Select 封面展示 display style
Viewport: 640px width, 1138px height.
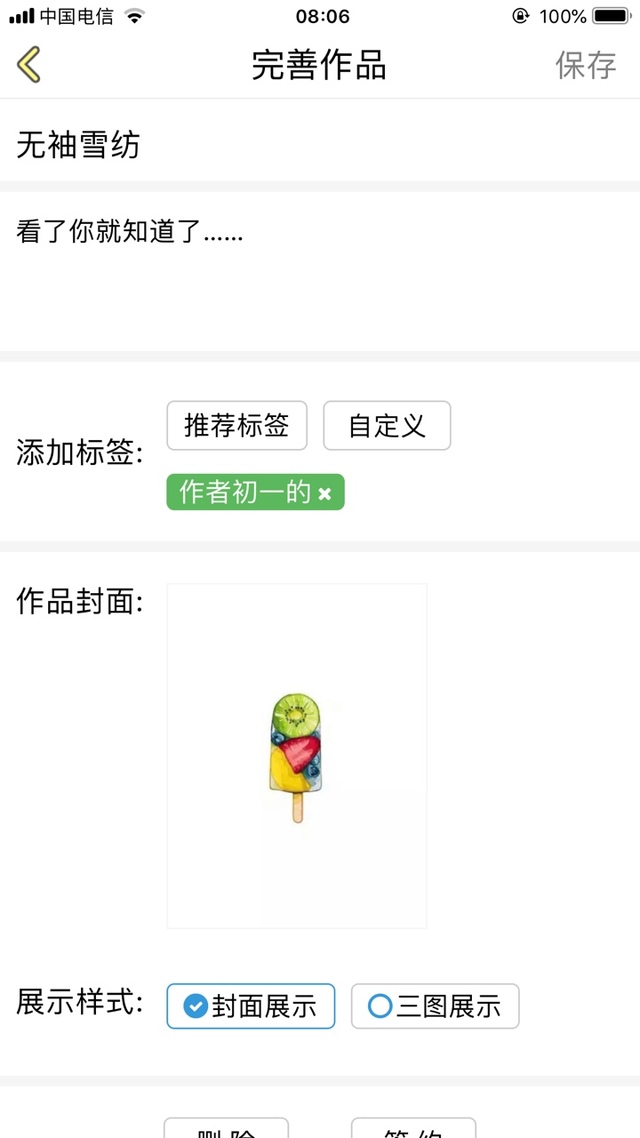coord(251,1006)
